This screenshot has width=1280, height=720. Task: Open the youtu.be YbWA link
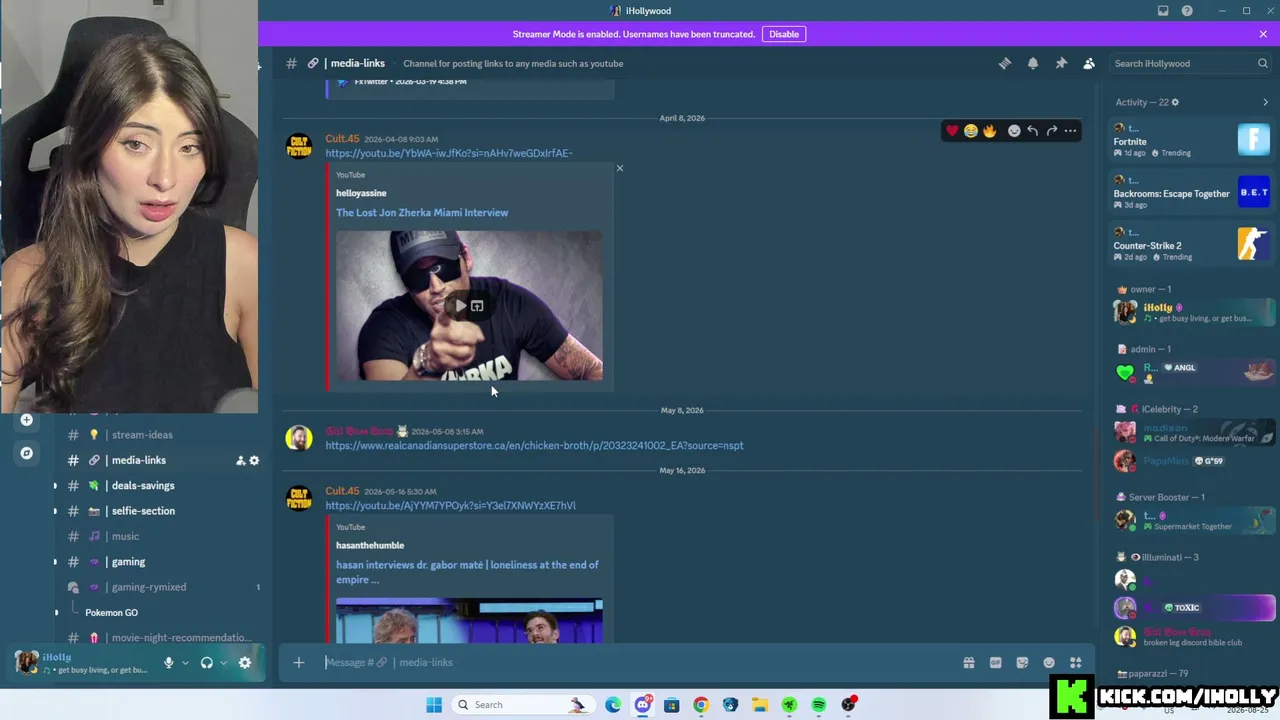(x=449, y=153)
